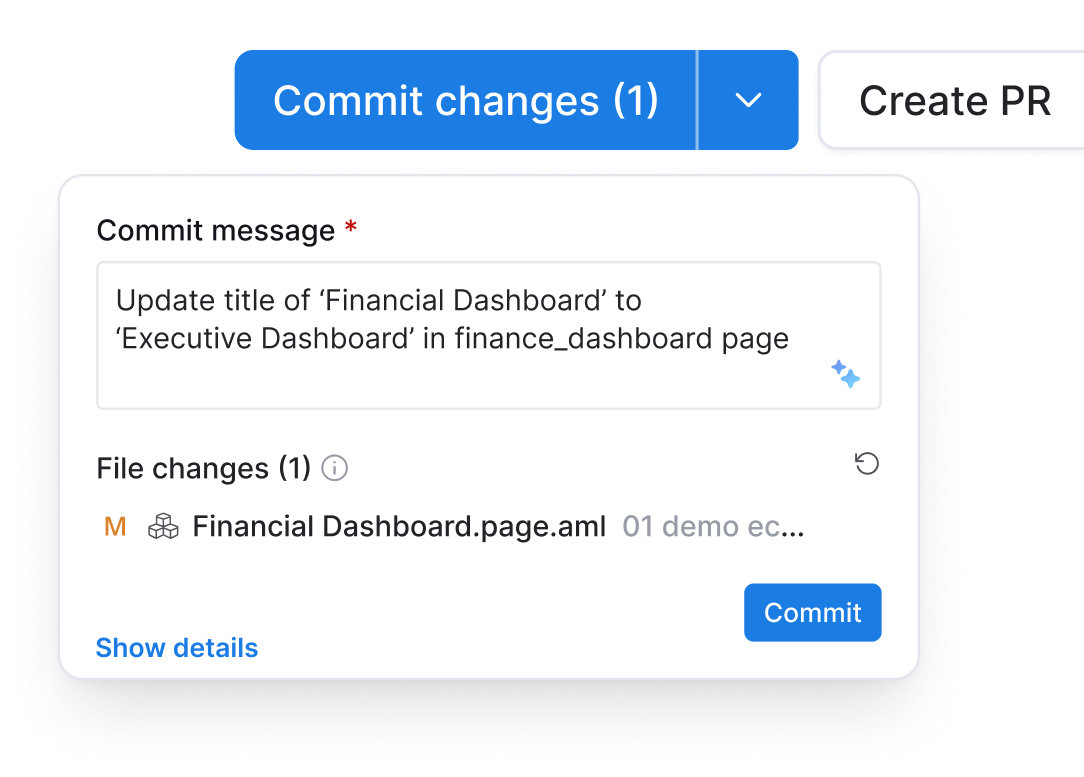This screenshot has height=777, width=1084.
Task: Open the Show details link
Action: click(x=177, y=648)
